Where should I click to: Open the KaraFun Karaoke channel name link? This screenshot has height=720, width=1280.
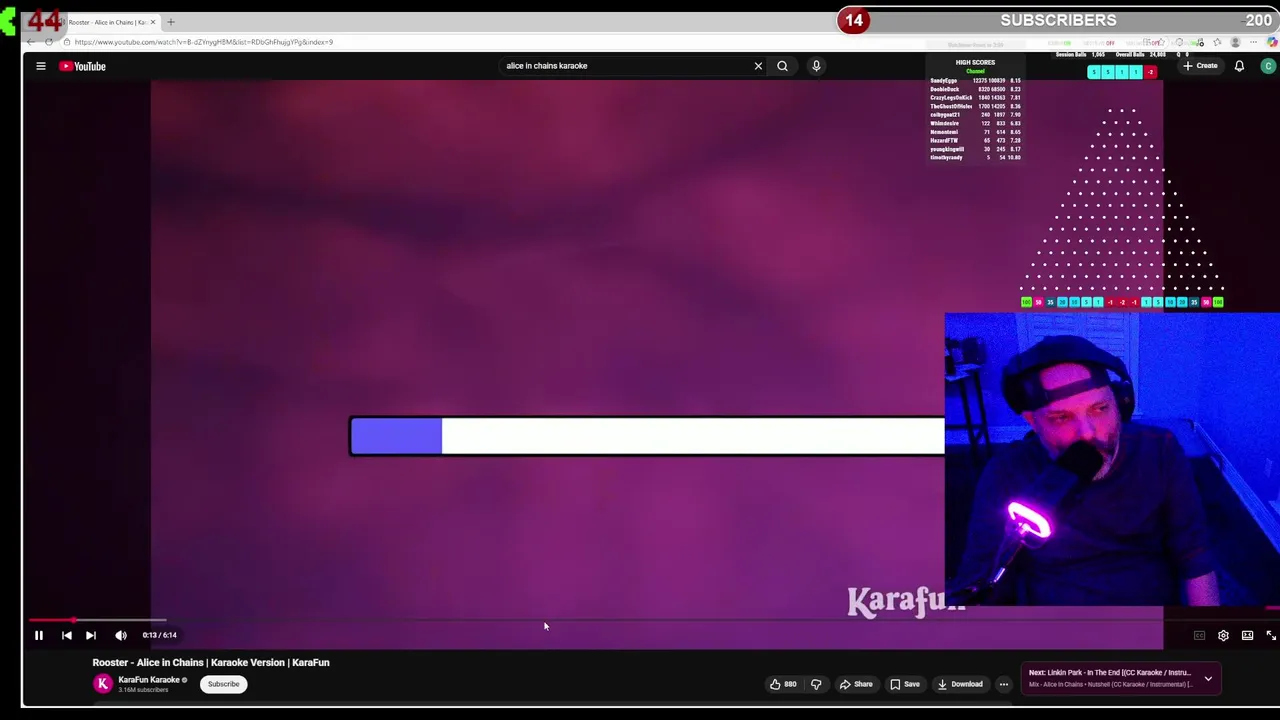[149, 680]
